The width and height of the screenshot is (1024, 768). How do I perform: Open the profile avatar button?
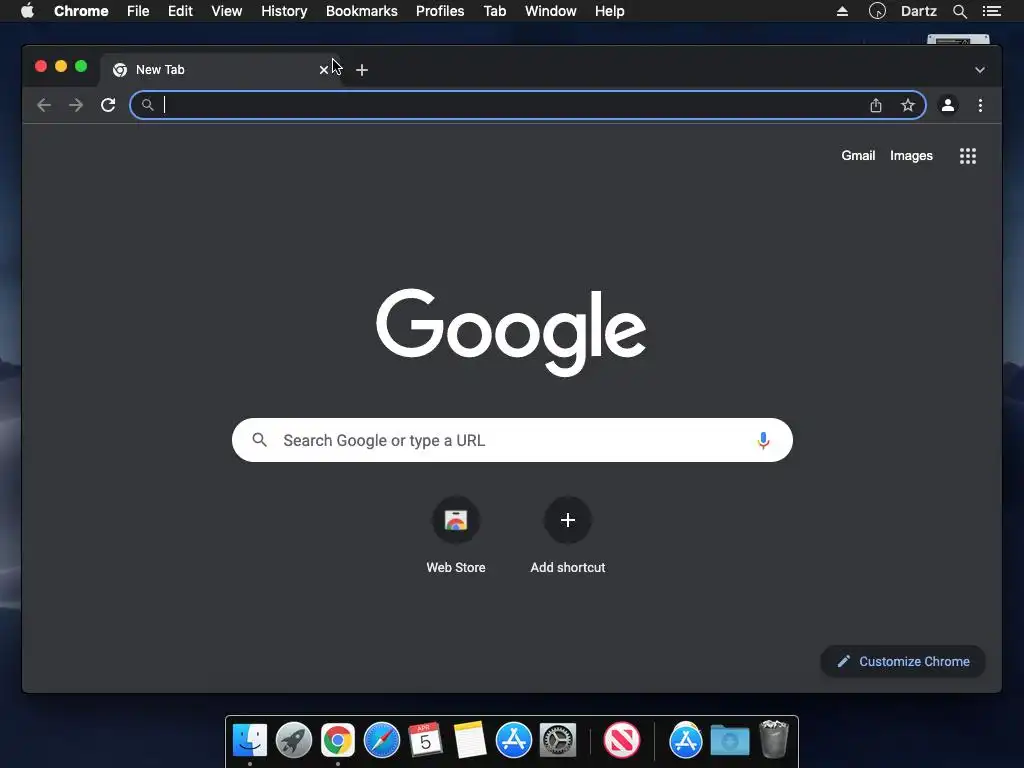pos(948,105)
